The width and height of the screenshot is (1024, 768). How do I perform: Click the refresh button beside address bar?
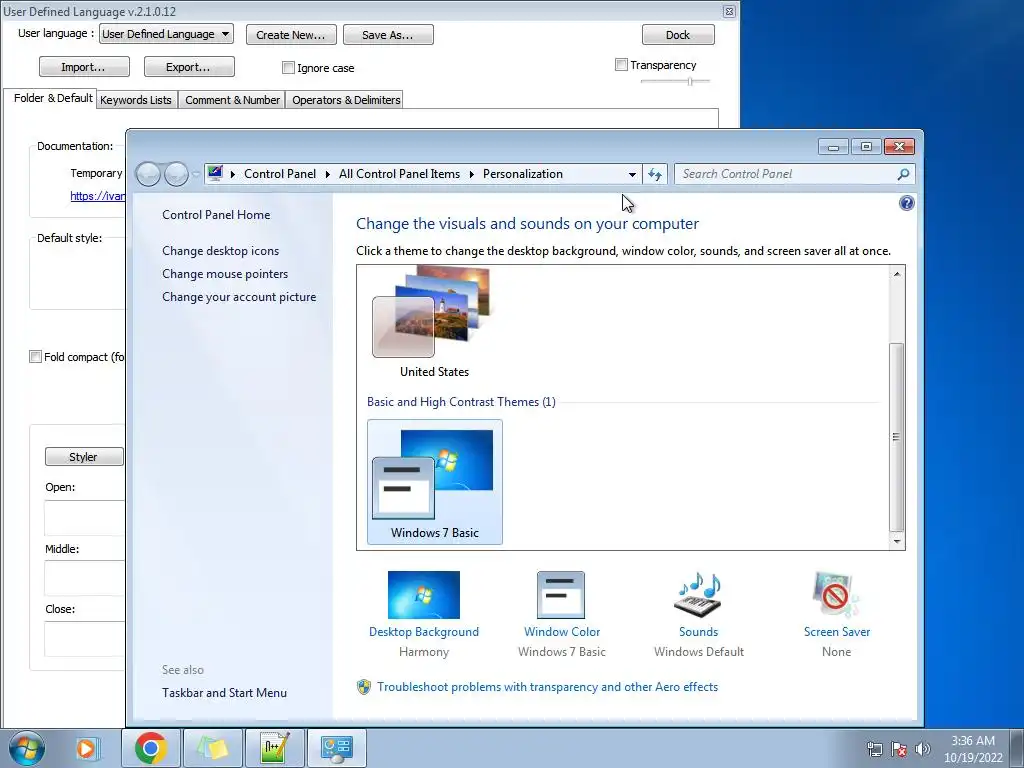(x=655, y=174)
